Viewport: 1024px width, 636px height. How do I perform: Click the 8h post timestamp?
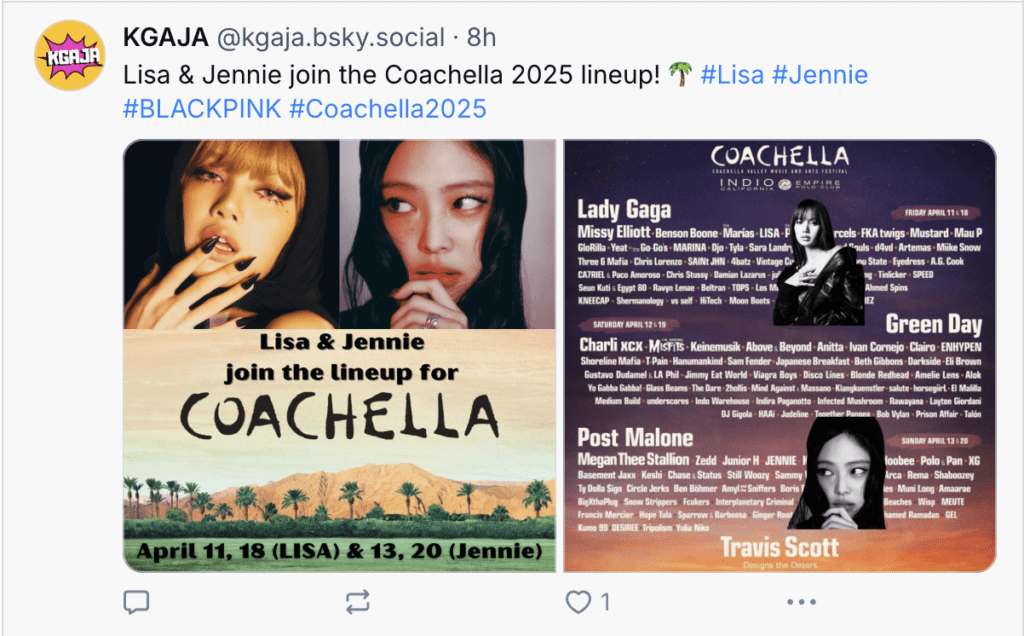tap(481, 37)
